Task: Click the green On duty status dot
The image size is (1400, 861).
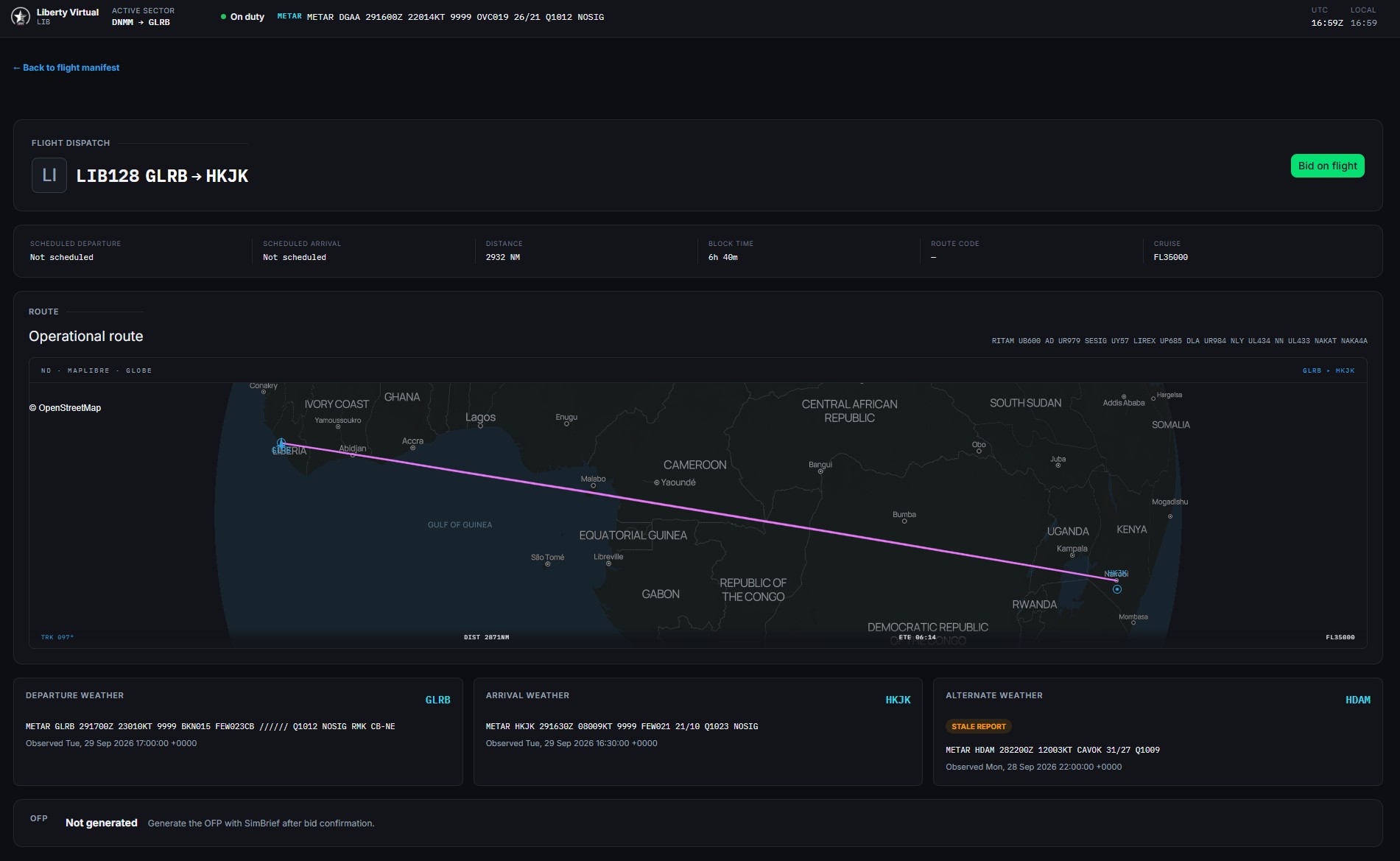Action: (223, 17)
